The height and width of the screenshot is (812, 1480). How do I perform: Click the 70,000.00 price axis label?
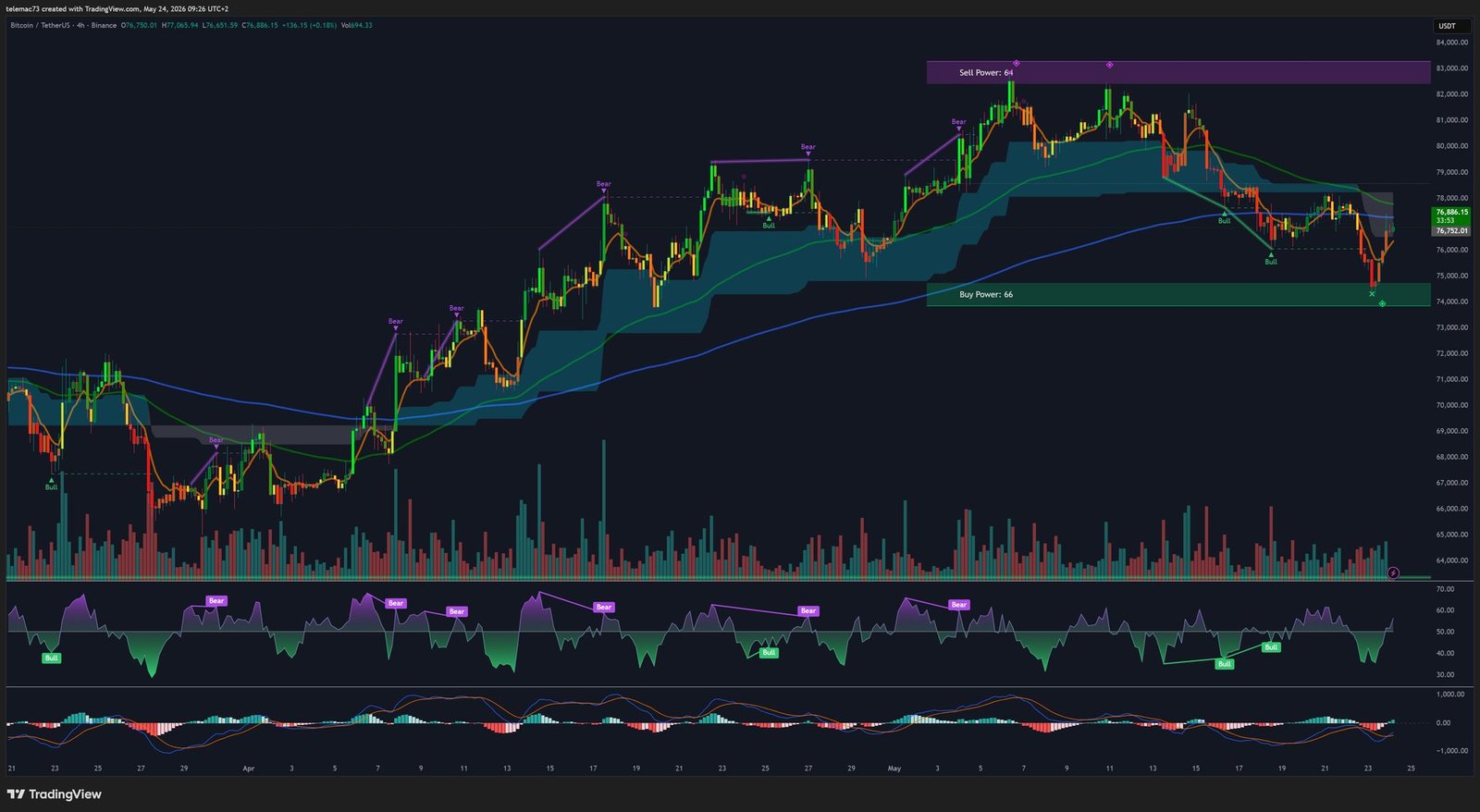coord(1452,405)
